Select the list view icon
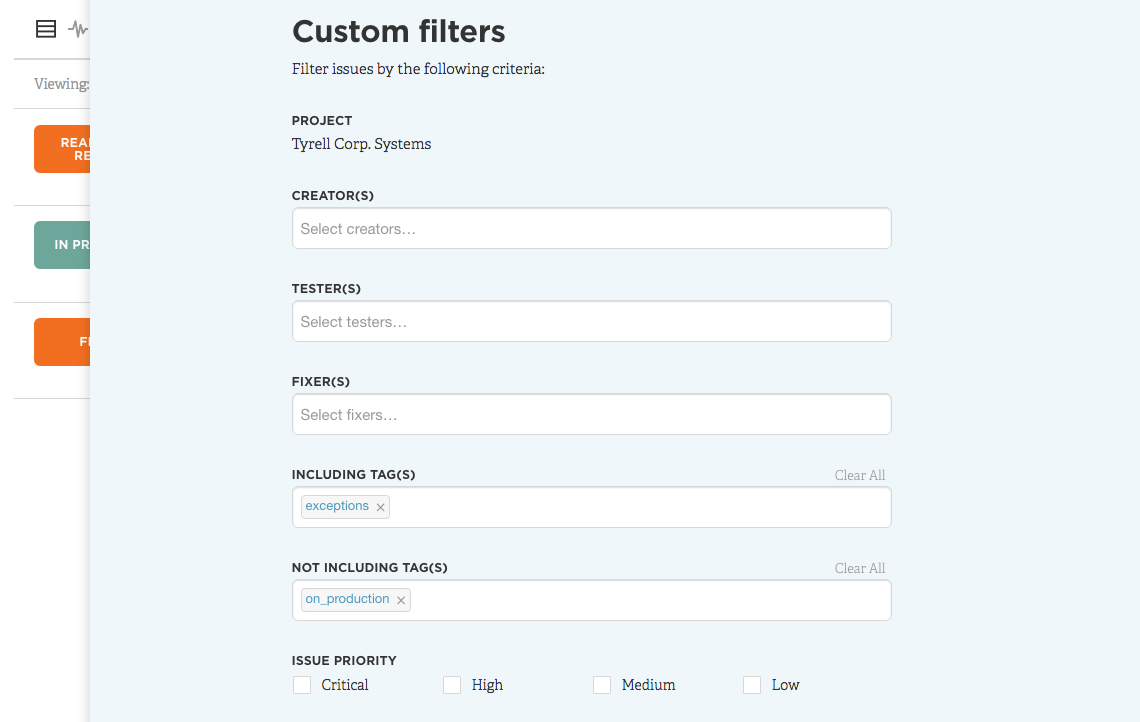This screenshot has height=722, width=1140. click(45, 28)
